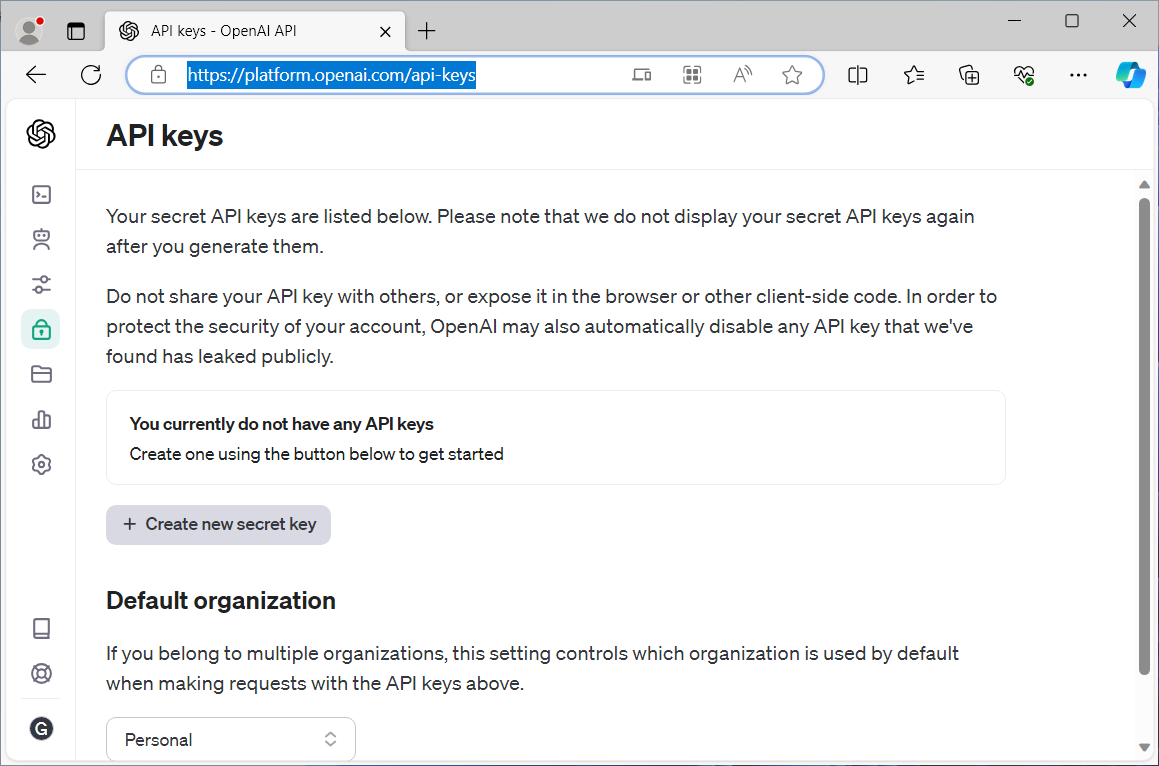Screen dimensions: 1159x766
Task: Open Browser essentials heart icon
Action: point(1024,75)
